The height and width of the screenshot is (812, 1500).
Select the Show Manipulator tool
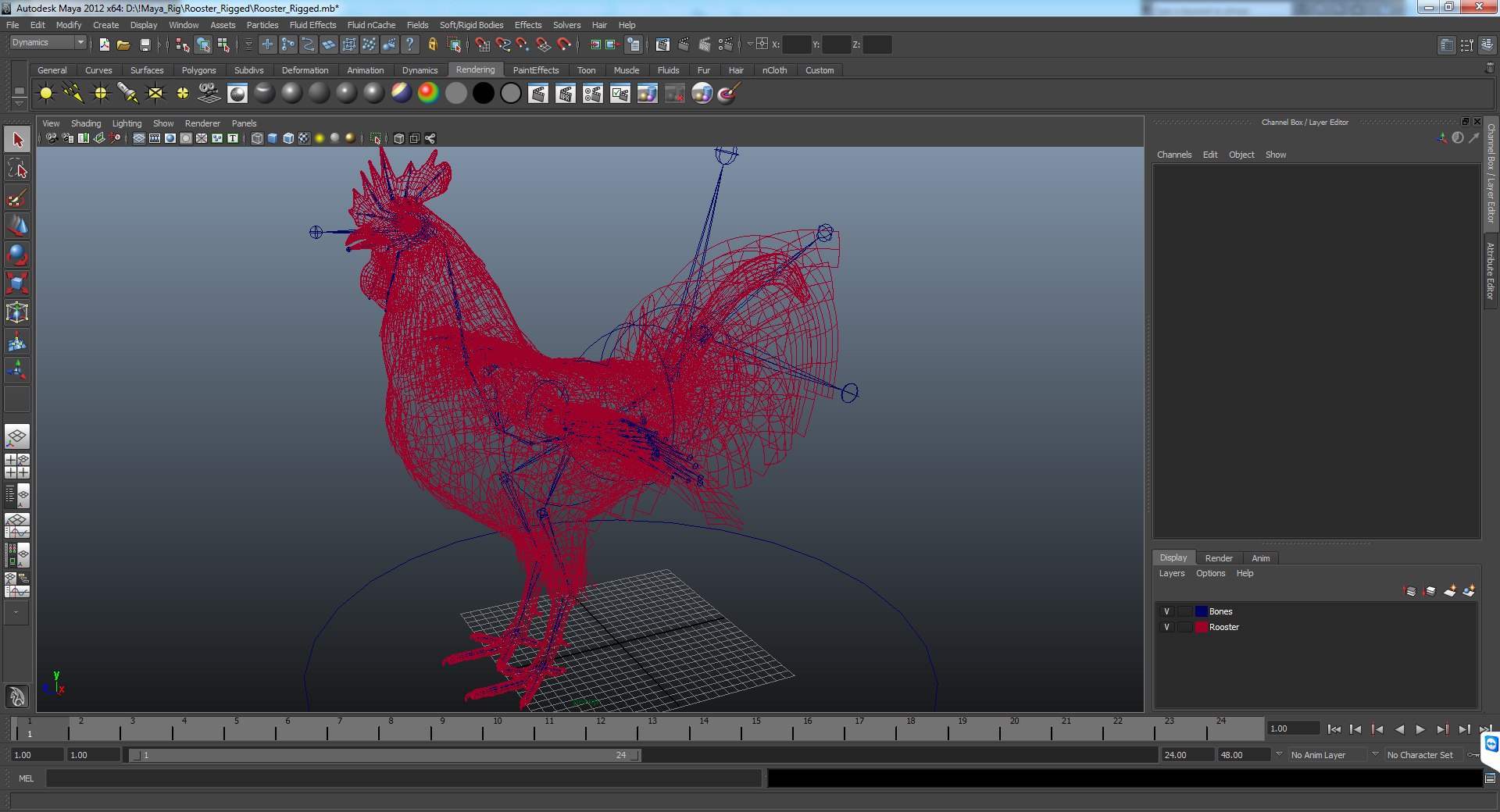[x=17, y=370]
